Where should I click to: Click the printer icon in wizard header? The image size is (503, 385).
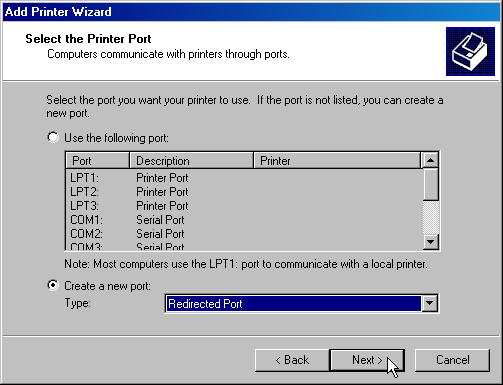tap(470, 51)
